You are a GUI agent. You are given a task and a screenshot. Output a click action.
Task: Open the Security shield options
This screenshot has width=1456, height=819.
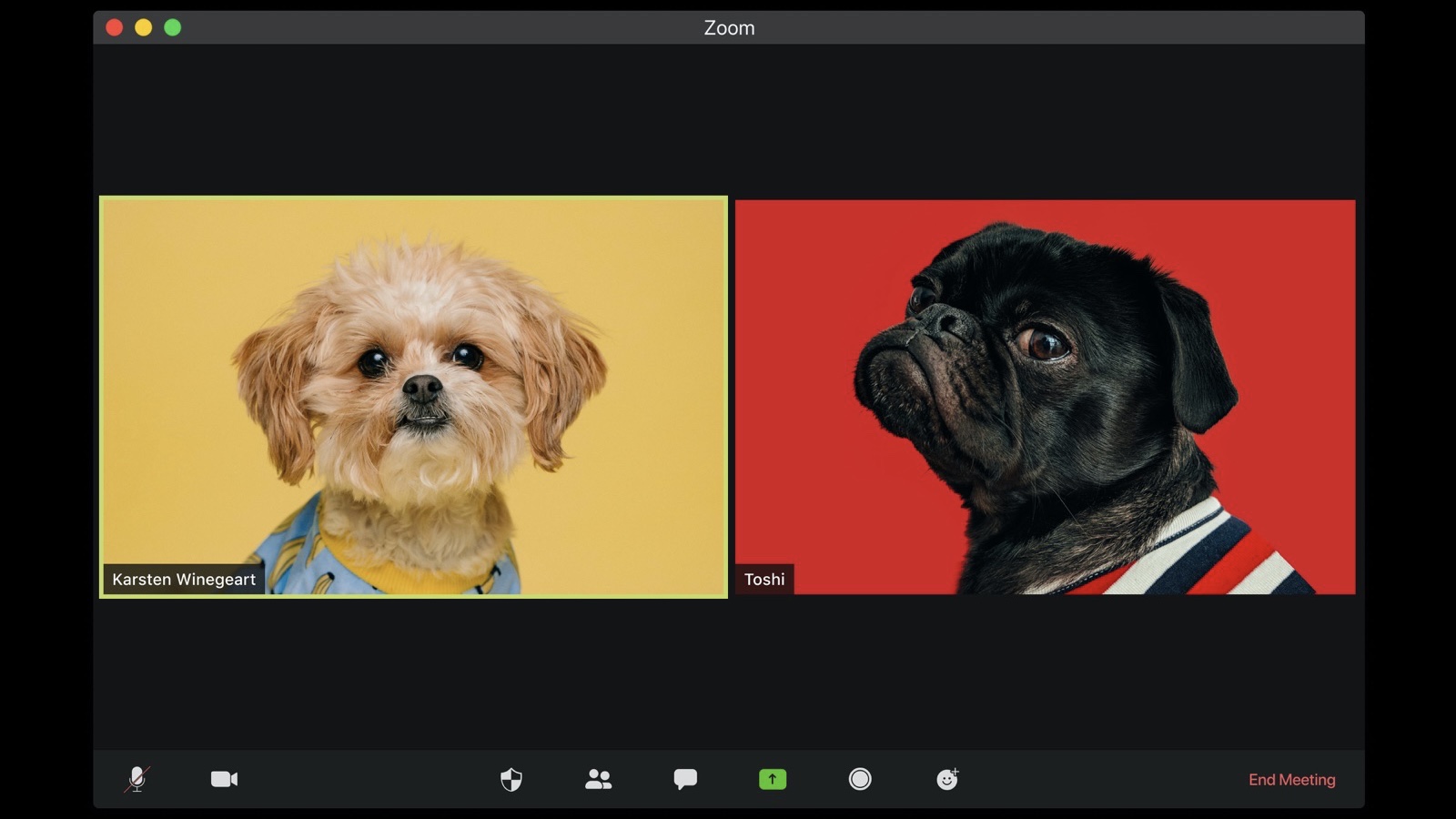tap(511, 779)
